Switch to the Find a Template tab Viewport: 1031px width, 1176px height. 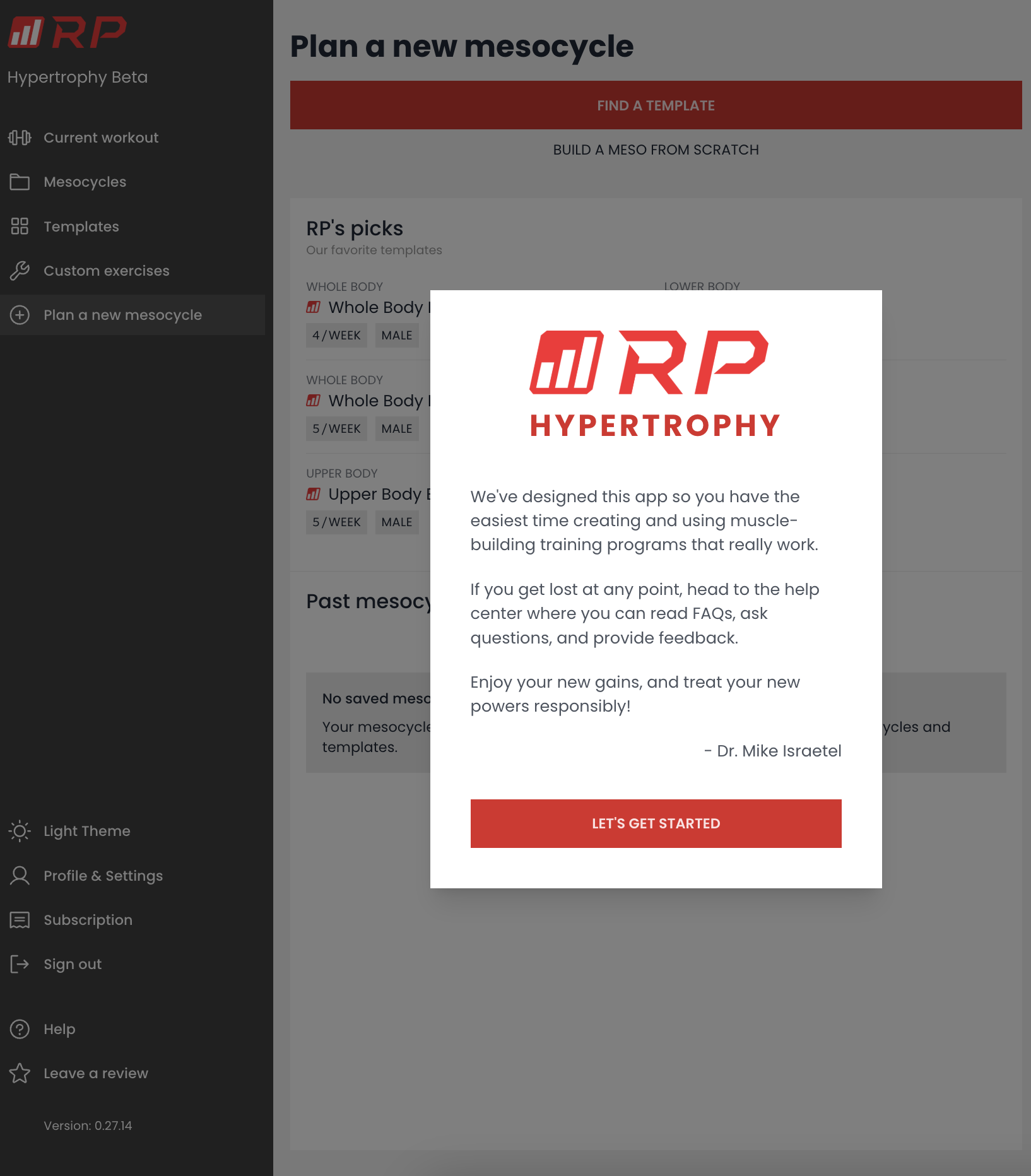pos(655,105)
